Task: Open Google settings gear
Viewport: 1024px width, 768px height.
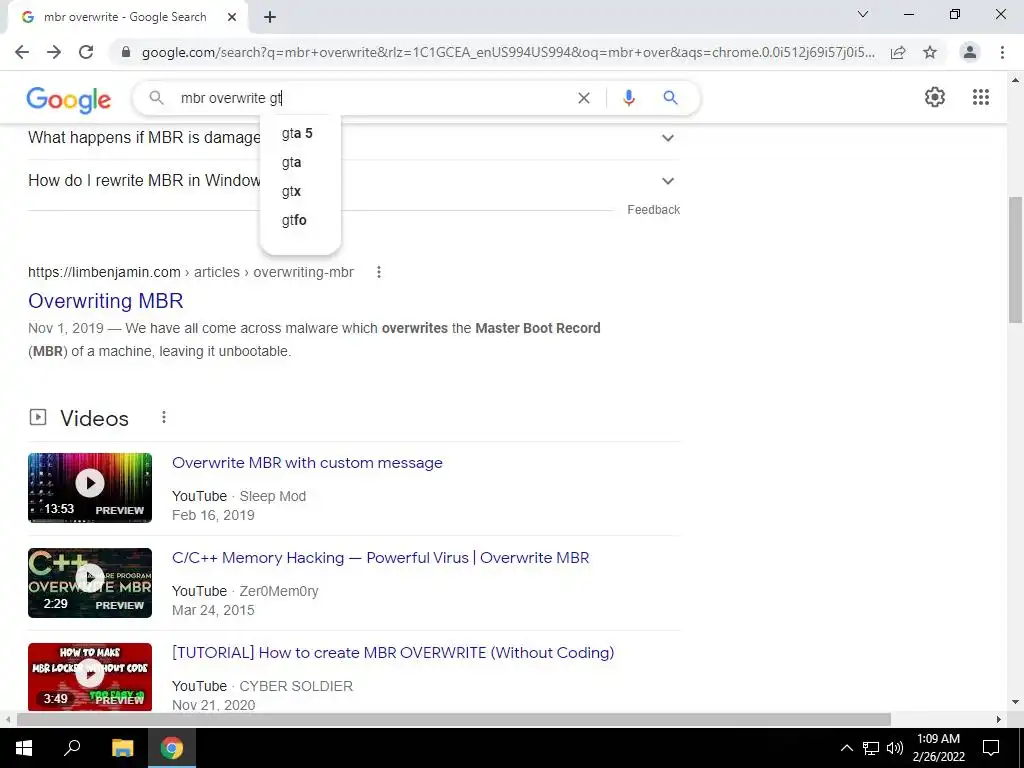Action: [935, 97]
